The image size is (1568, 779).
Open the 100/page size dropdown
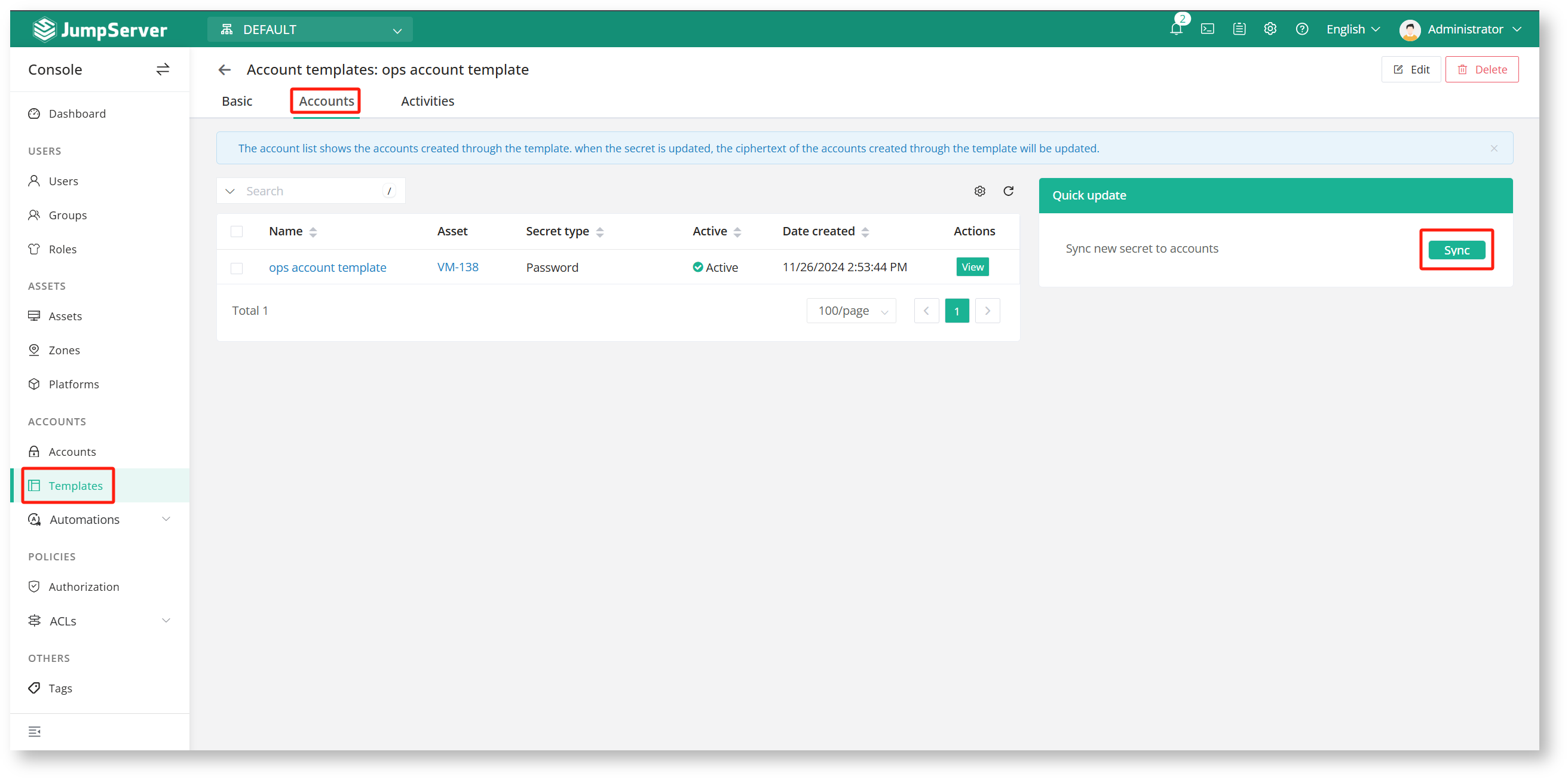pyautogui.click(x=851, y=311)
